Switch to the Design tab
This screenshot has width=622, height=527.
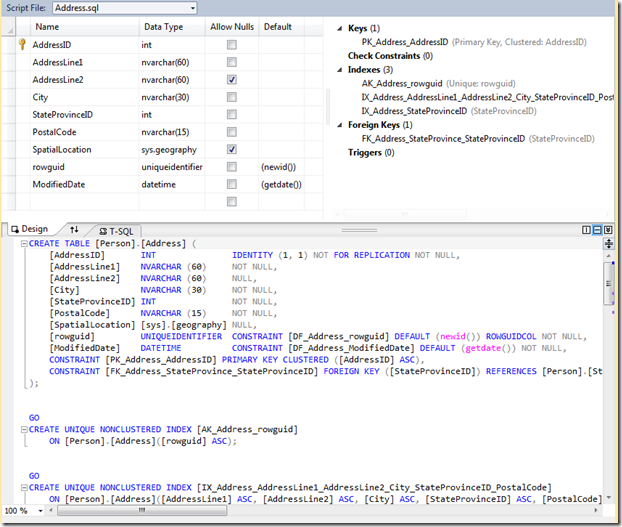tap(30, 229)
